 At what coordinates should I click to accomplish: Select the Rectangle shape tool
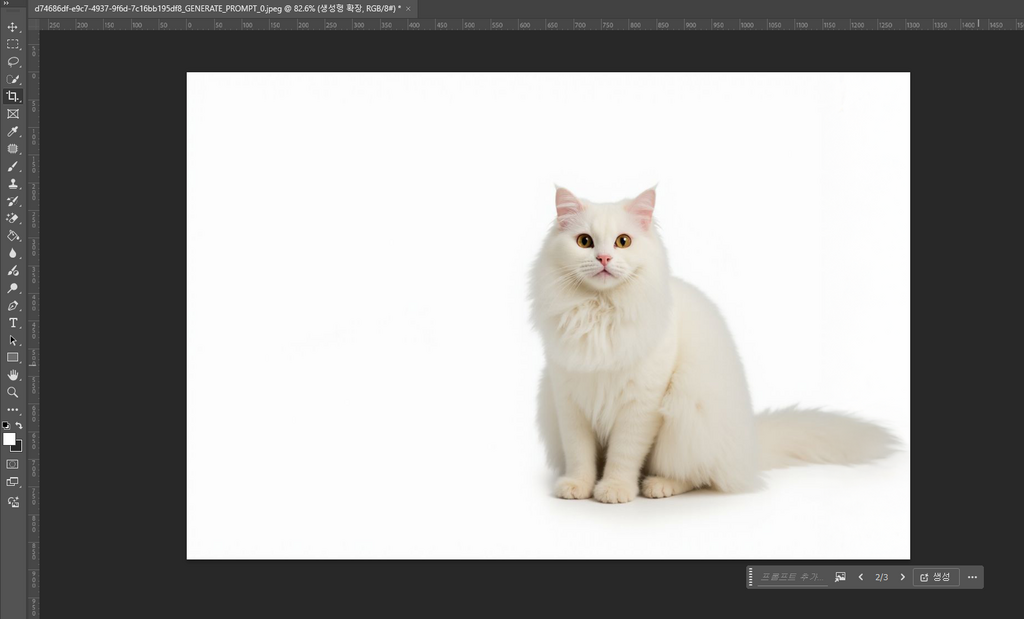click(12, 357)
